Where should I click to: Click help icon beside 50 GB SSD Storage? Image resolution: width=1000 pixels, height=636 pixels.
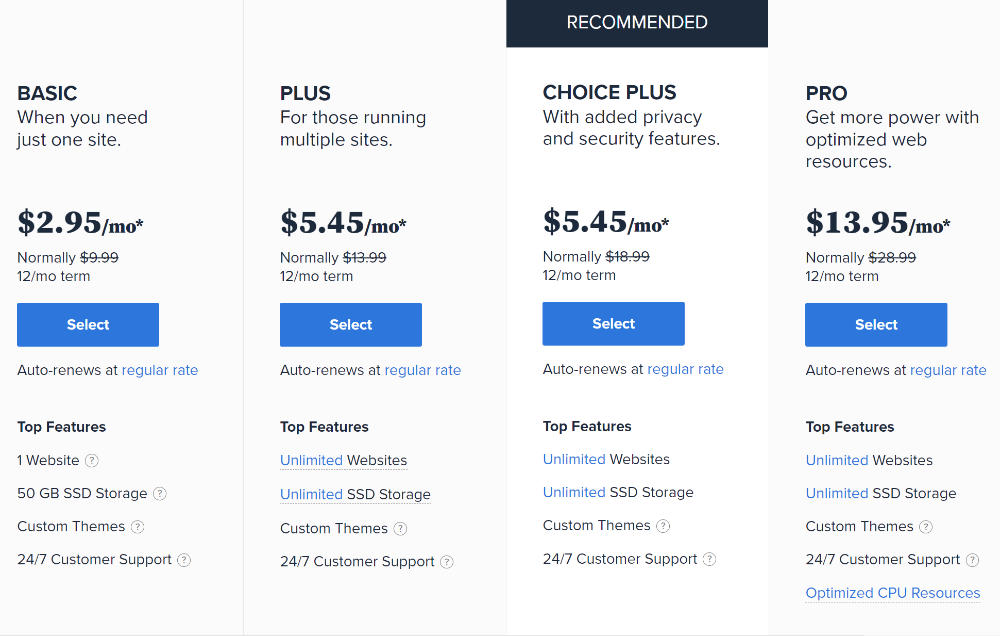click(x=160, y=494)
